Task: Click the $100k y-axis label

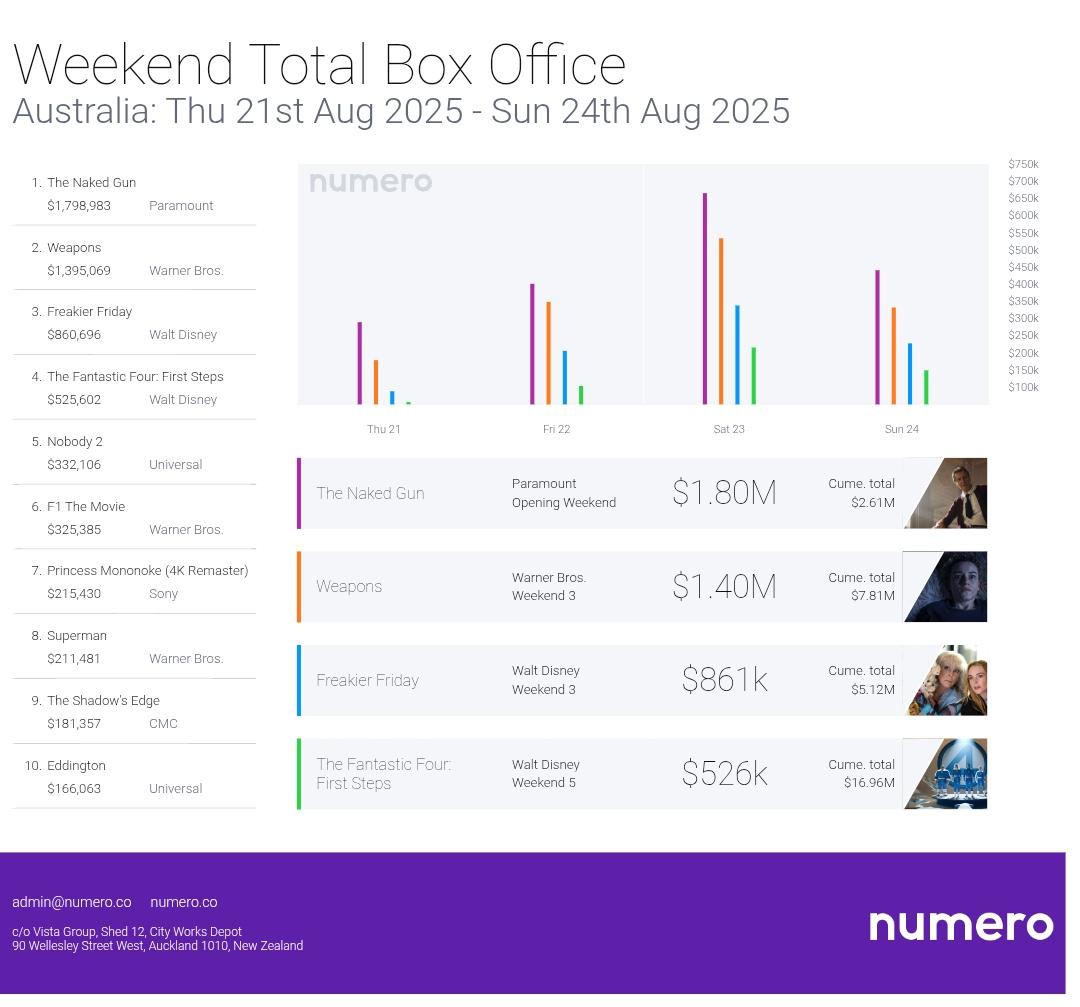Action: pyautogui.click(x=1023, y=387)
